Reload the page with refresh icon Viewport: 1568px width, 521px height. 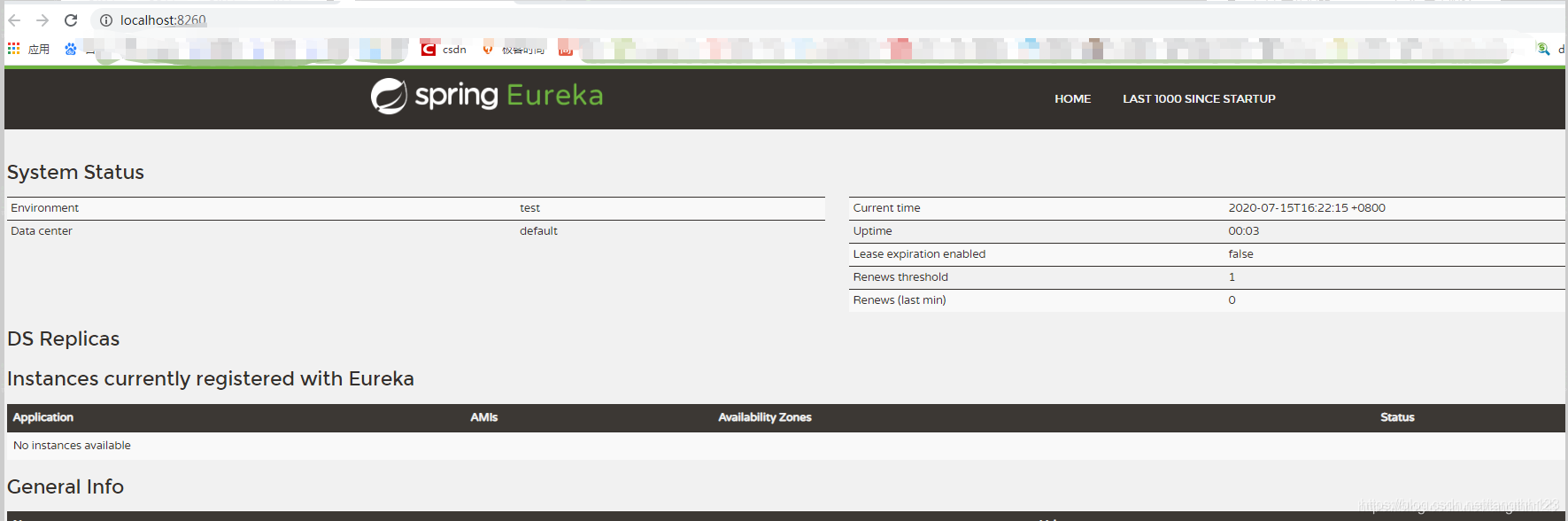coord(71,20)
